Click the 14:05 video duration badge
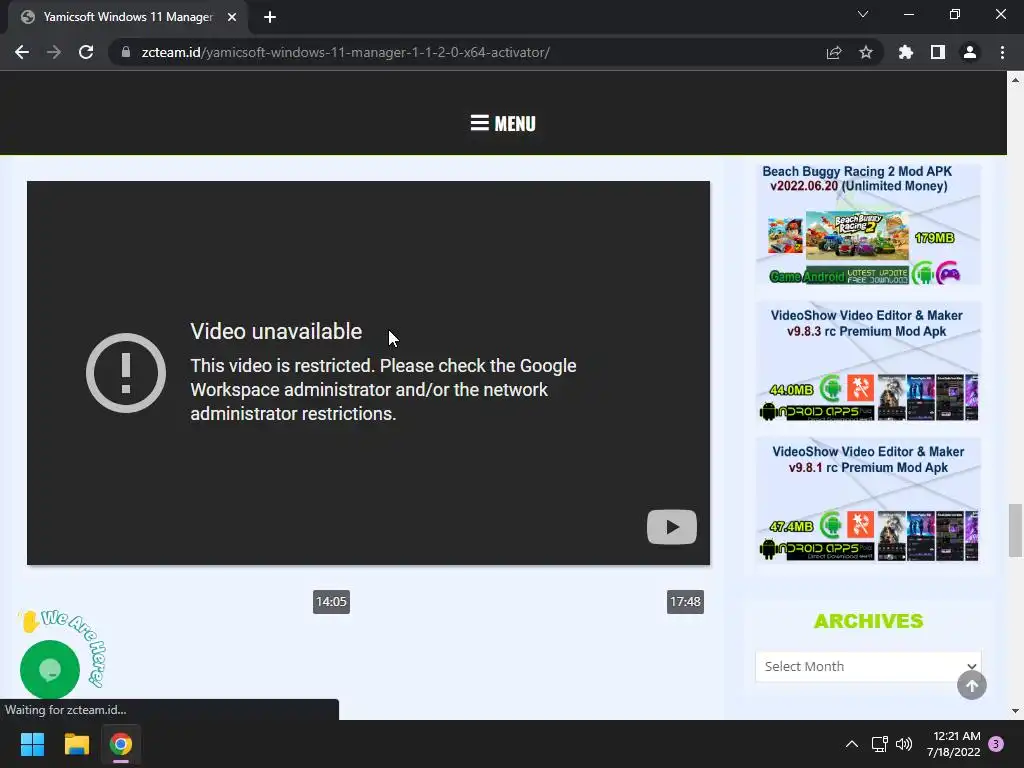Screen dimensions: 1024x768 [331, 601]
